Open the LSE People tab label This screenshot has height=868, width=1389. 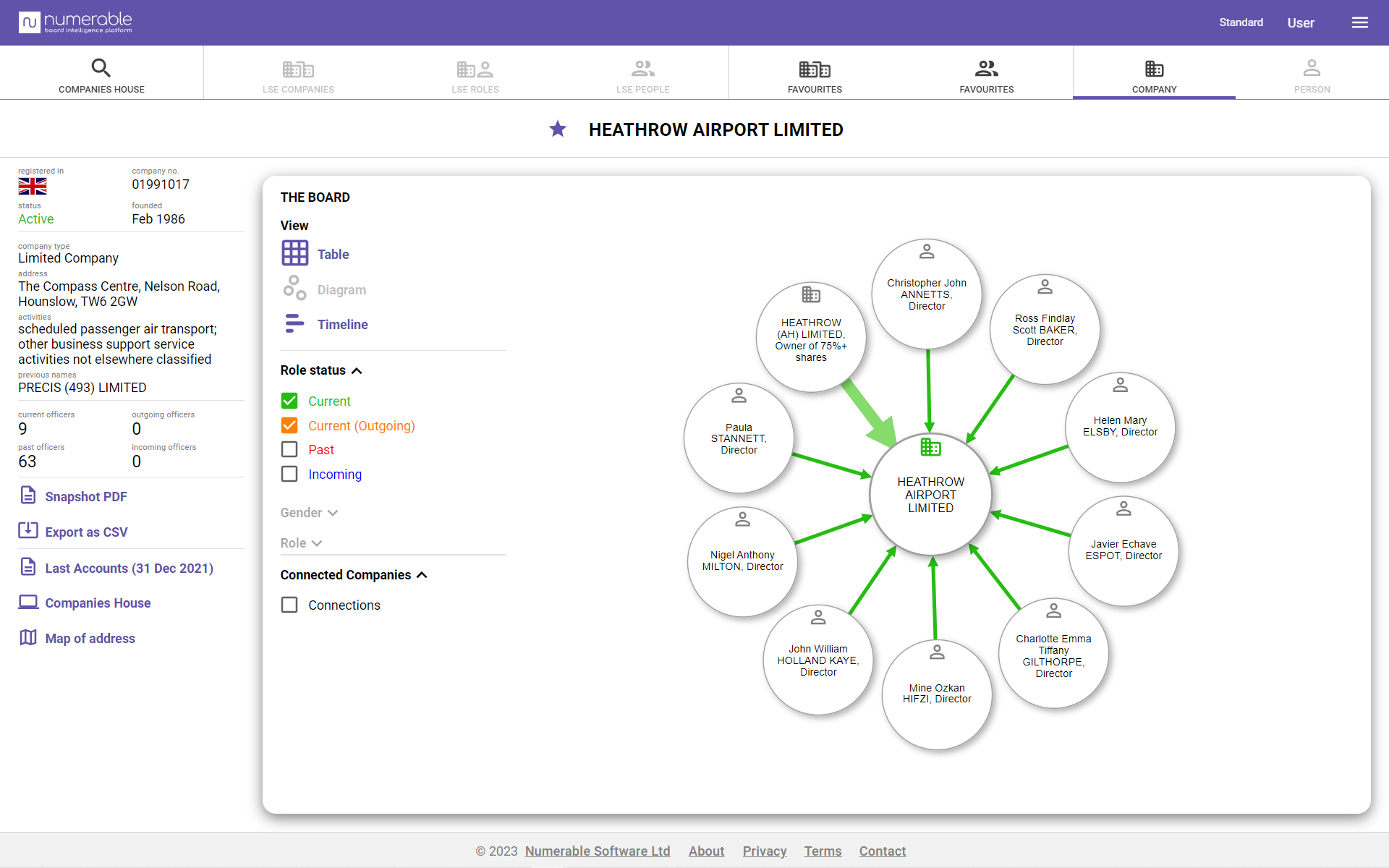643,90
